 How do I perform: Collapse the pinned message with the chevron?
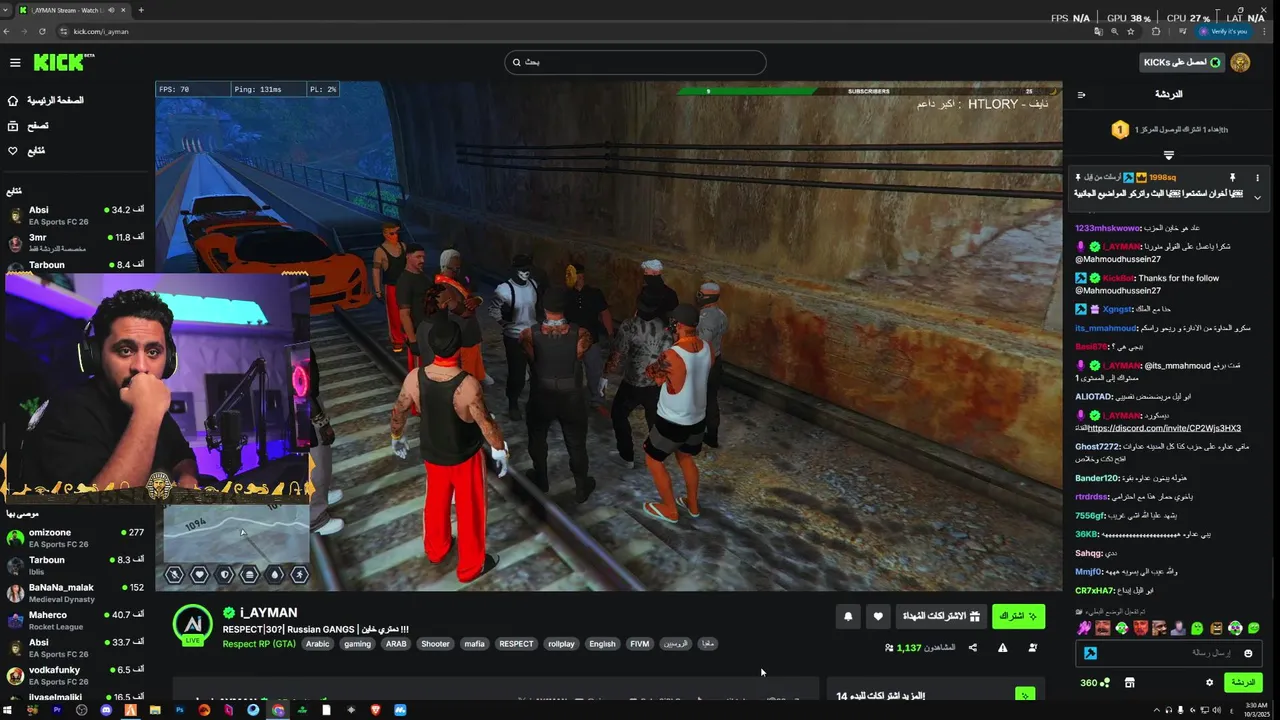(1257, 197)
